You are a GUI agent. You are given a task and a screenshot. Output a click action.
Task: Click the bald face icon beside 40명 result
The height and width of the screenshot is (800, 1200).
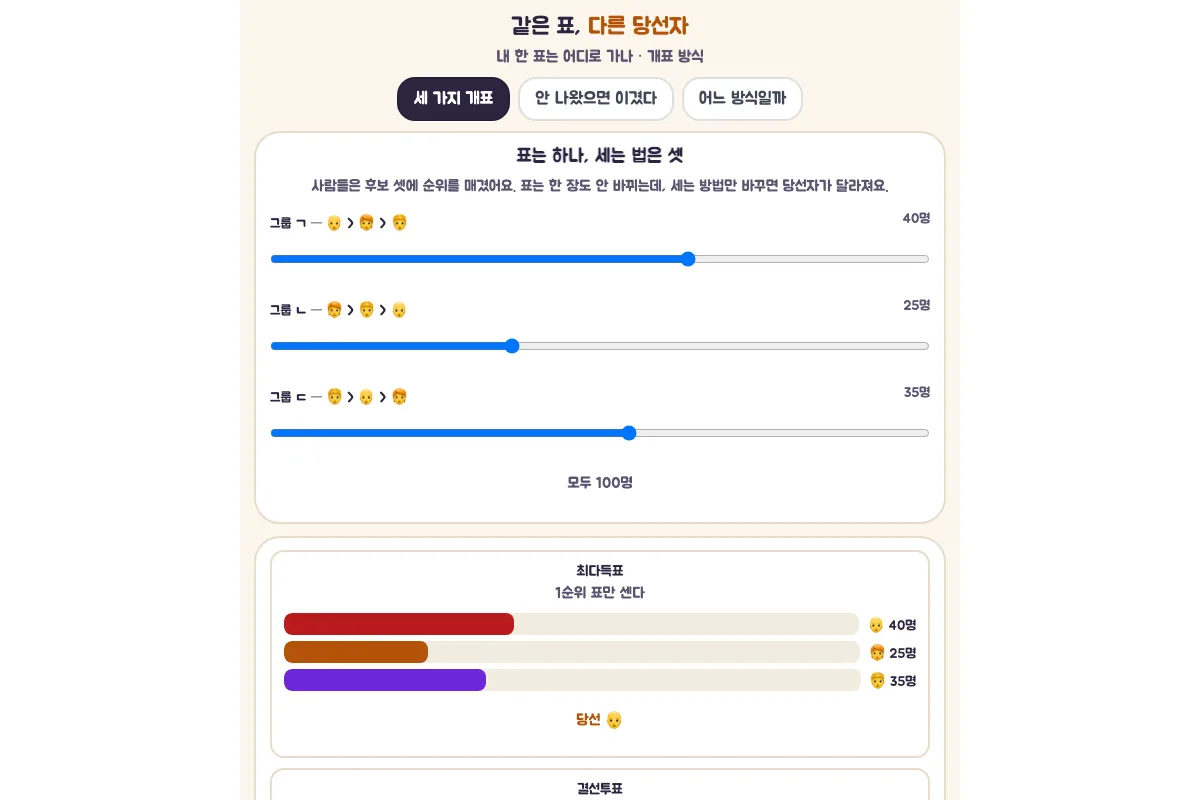(x=876, y=625)
